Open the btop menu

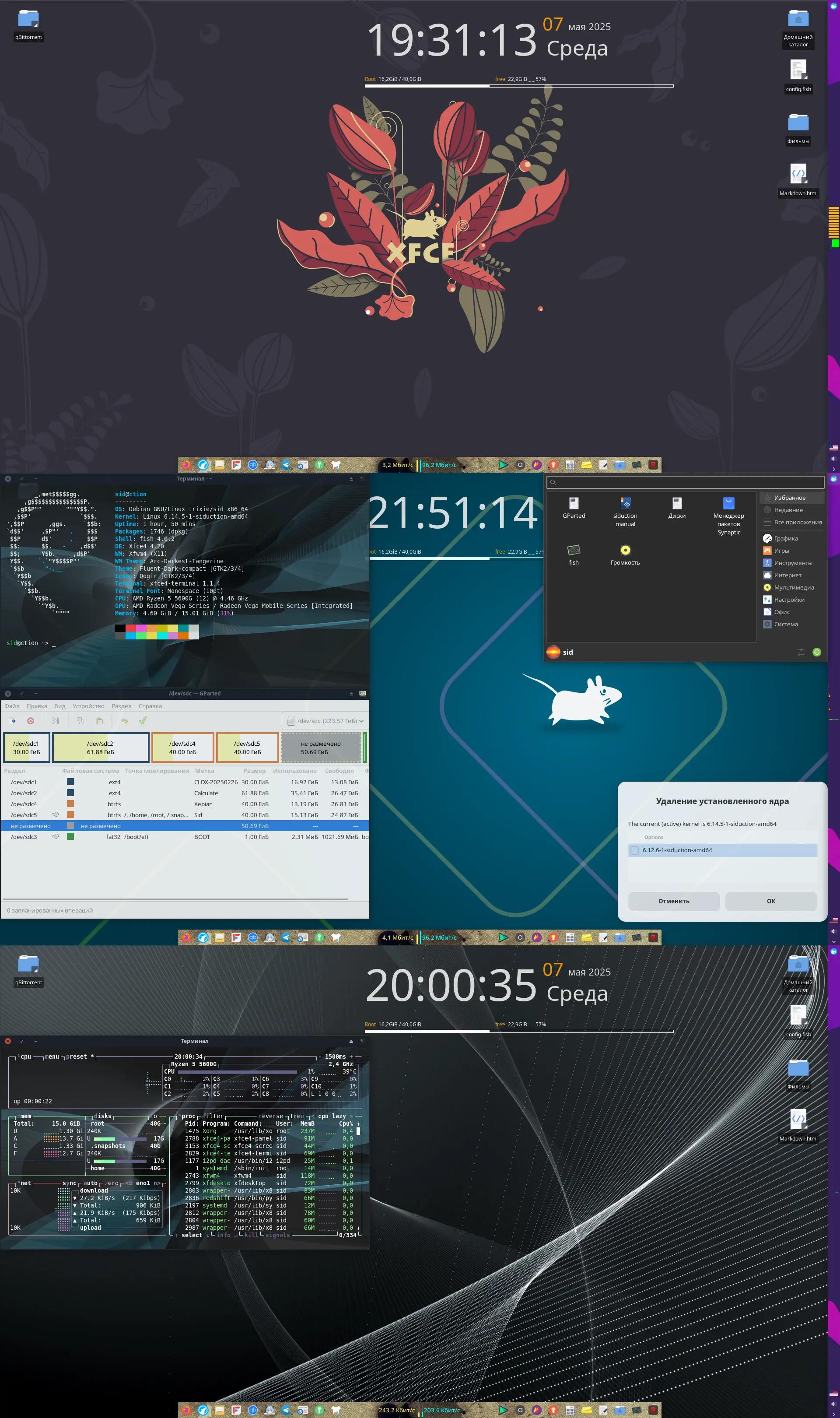point(52,1057)
